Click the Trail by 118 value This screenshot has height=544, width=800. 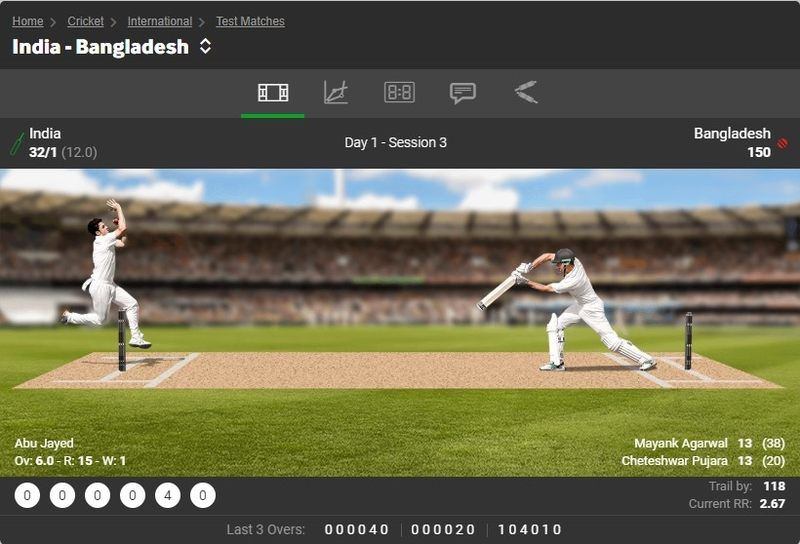click(774, 486)
